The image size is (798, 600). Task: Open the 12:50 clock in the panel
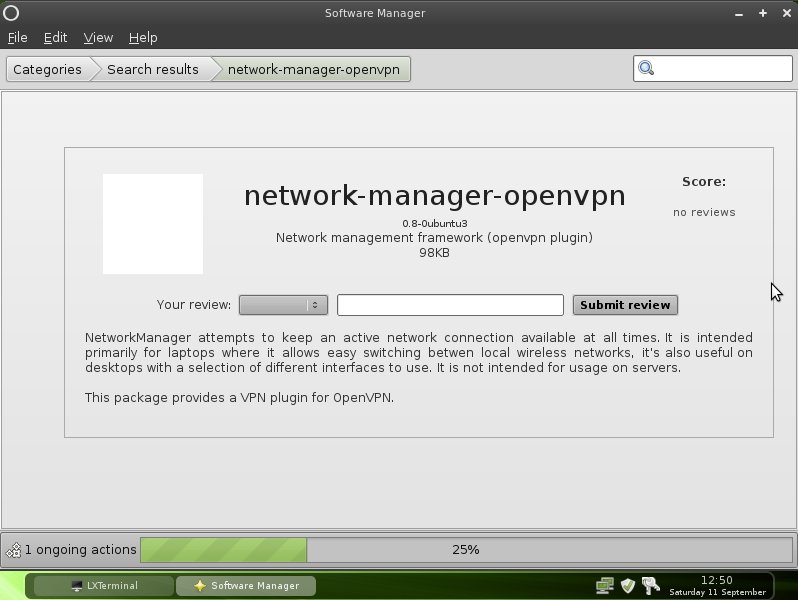click(717, 586)
